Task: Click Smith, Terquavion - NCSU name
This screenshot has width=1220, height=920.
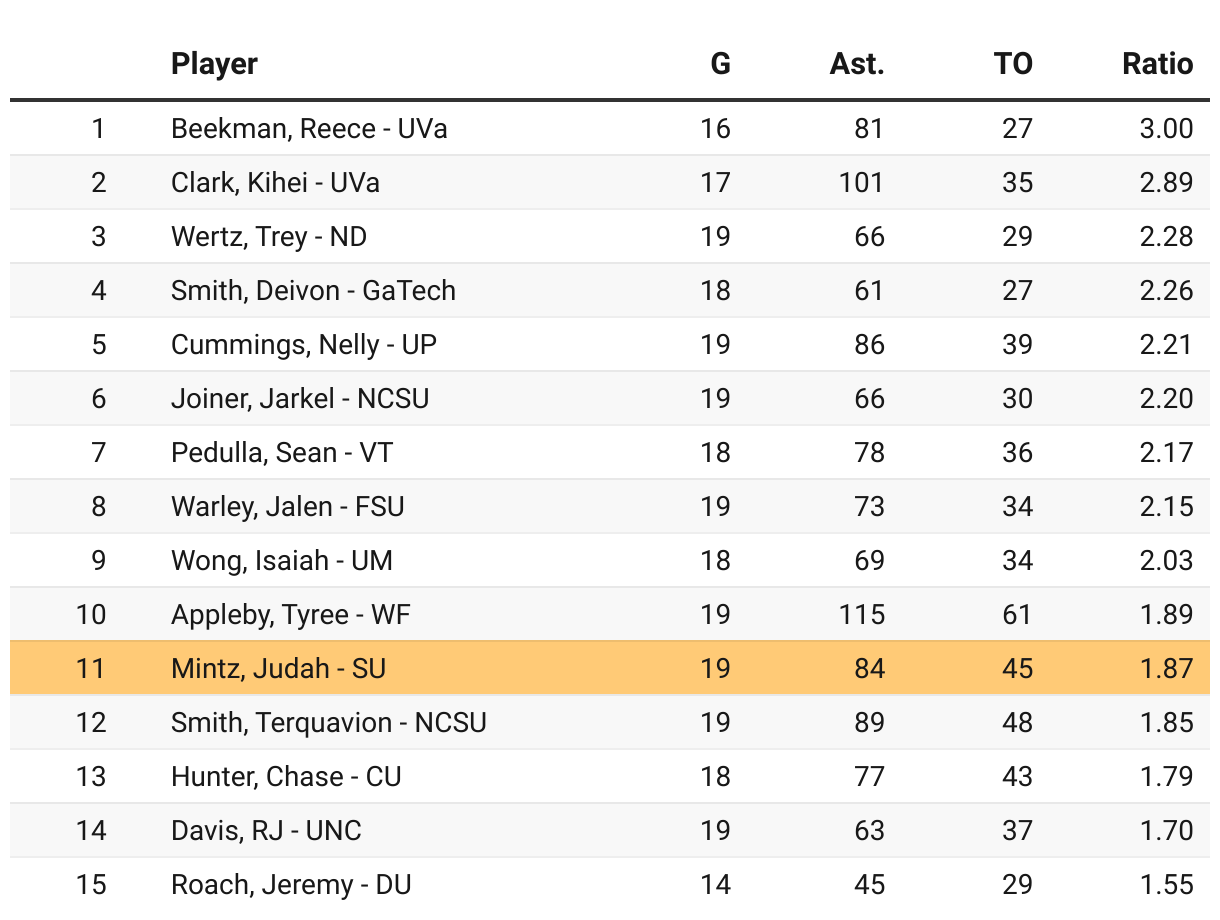Action: pos(329,723)
